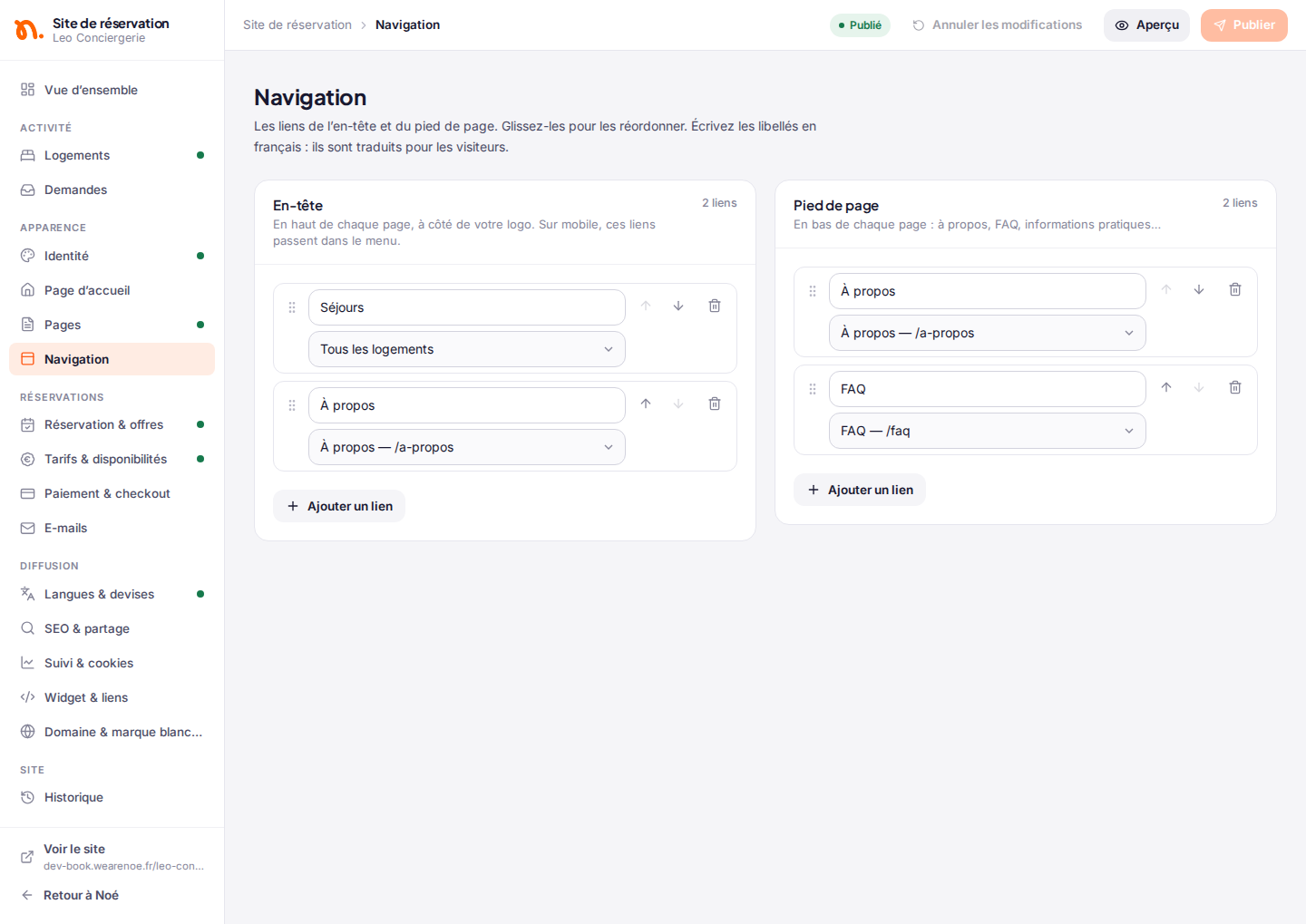Edit header À propos label field

point(467,405)
